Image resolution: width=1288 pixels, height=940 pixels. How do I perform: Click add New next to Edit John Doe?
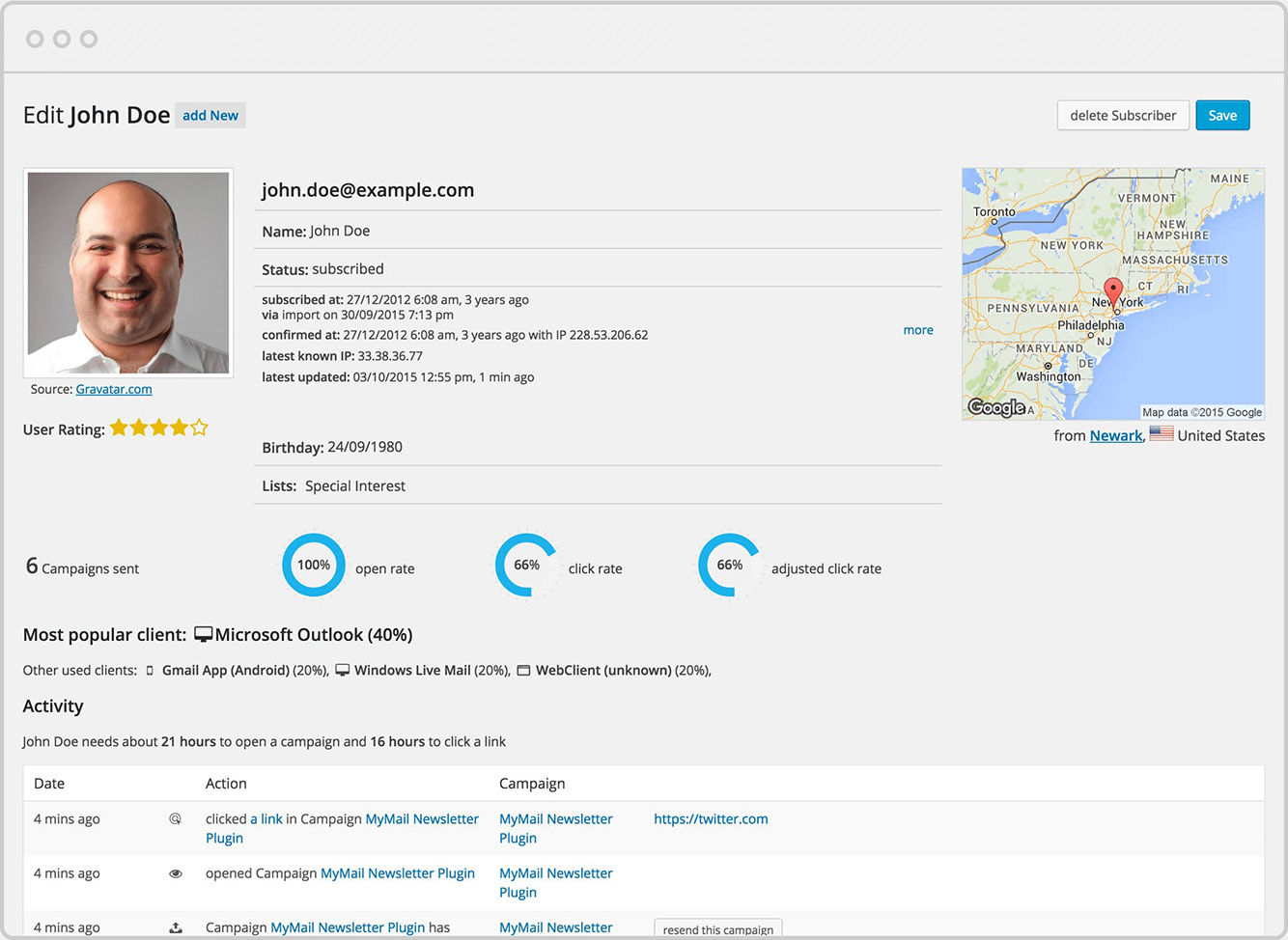[210, 115]
